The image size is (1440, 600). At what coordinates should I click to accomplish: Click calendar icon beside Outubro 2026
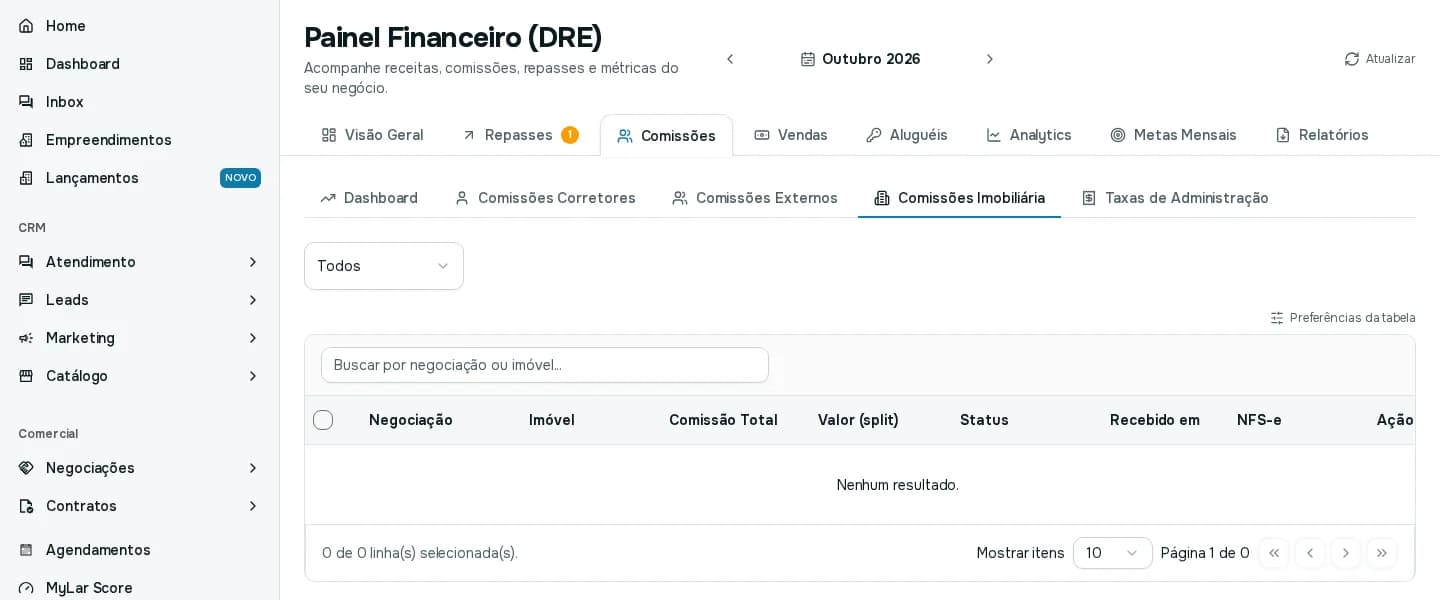coord(808,59)
